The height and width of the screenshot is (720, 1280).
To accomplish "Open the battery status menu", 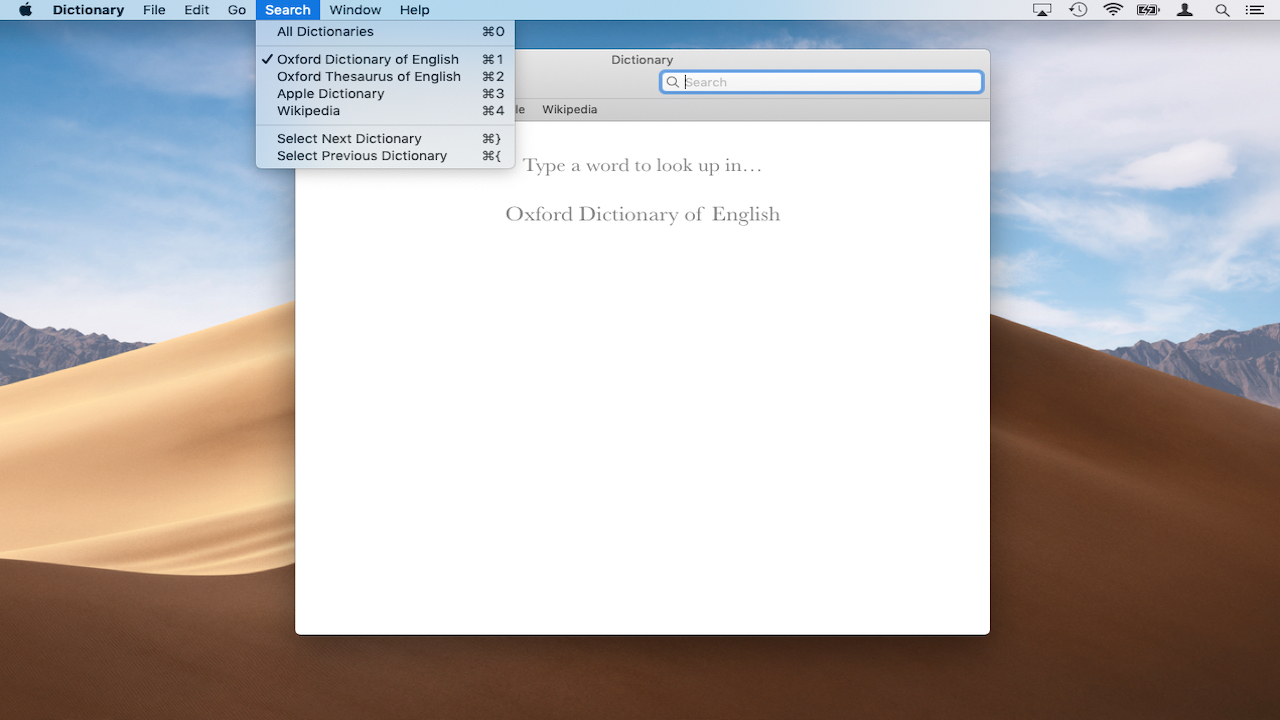I will pyautogui.click(x=1148, y=10).
